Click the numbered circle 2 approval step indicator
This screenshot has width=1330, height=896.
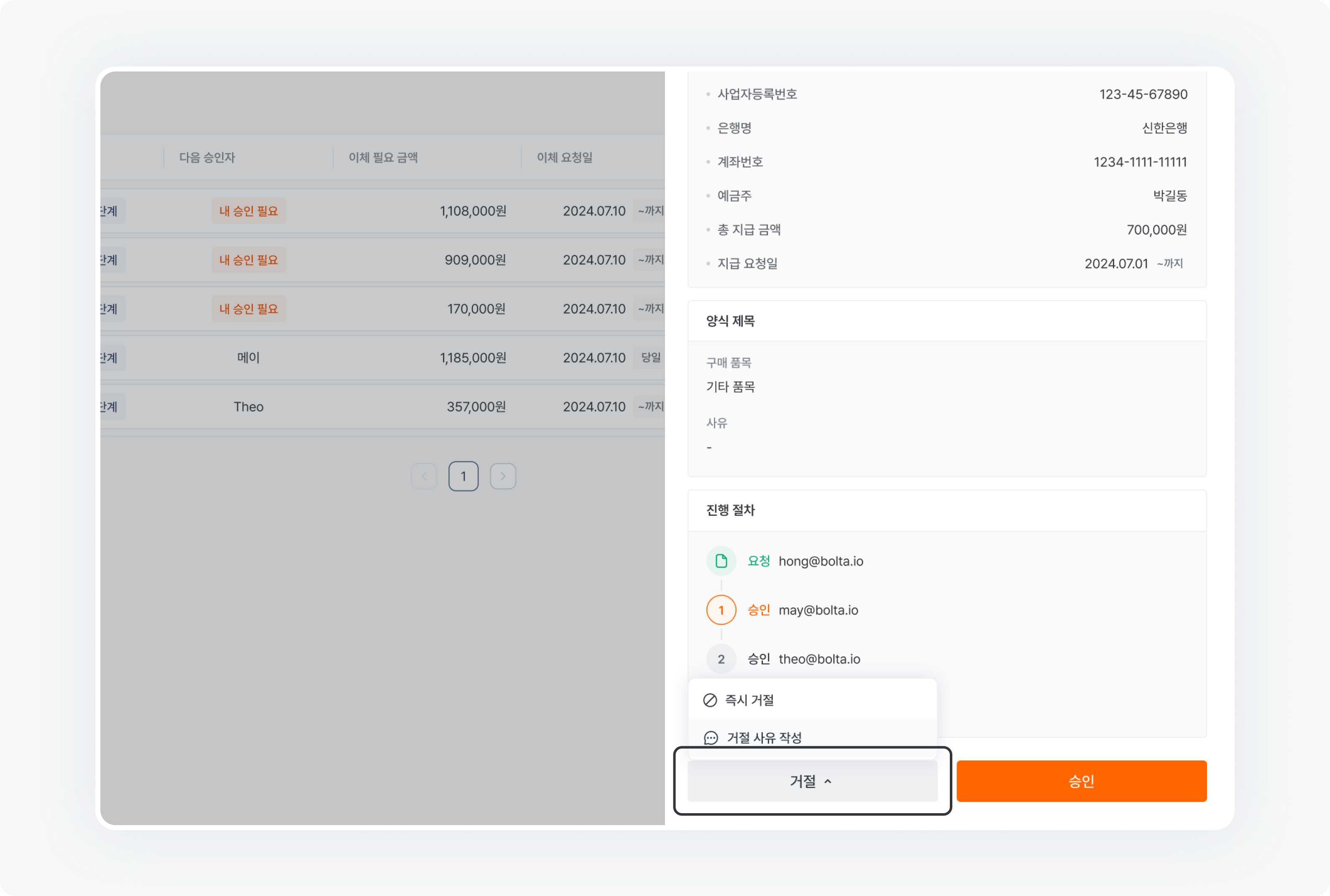tap(721, 659)
